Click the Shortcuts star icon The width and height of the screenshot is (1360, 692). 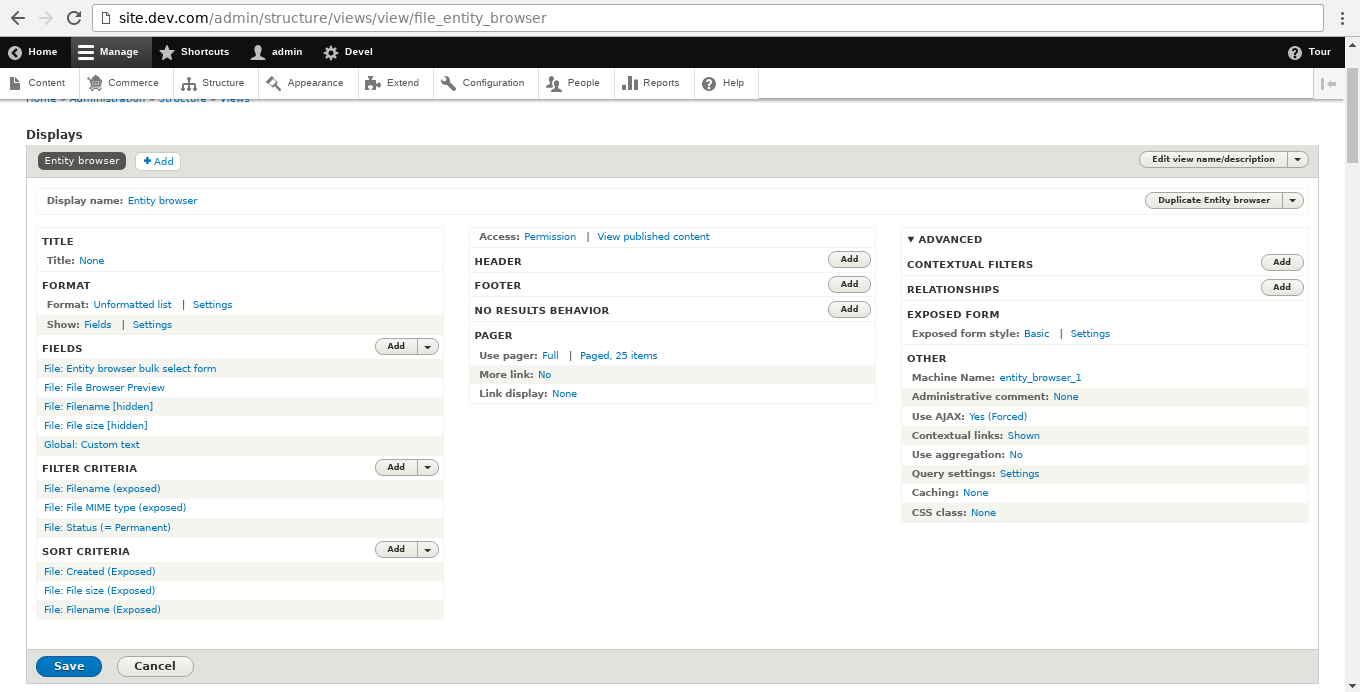[168, 52]
